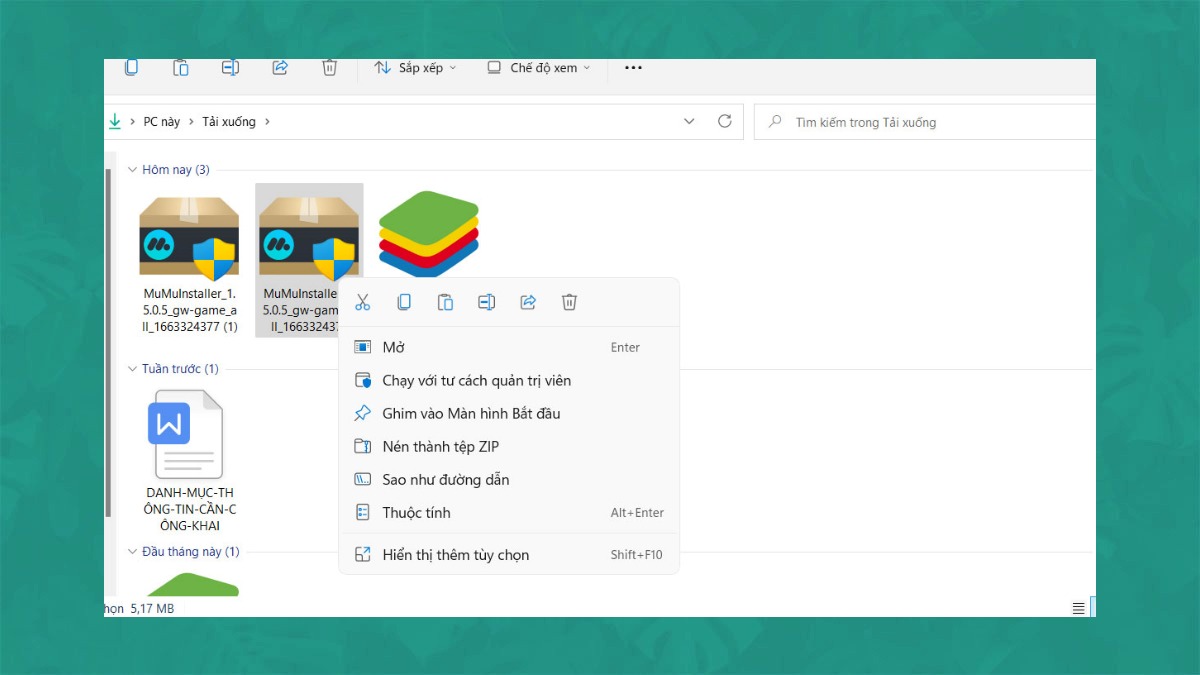The image size is (1200, 675).
Task: Click the toolbar Delete trash icon
Action: coord(329,68)
